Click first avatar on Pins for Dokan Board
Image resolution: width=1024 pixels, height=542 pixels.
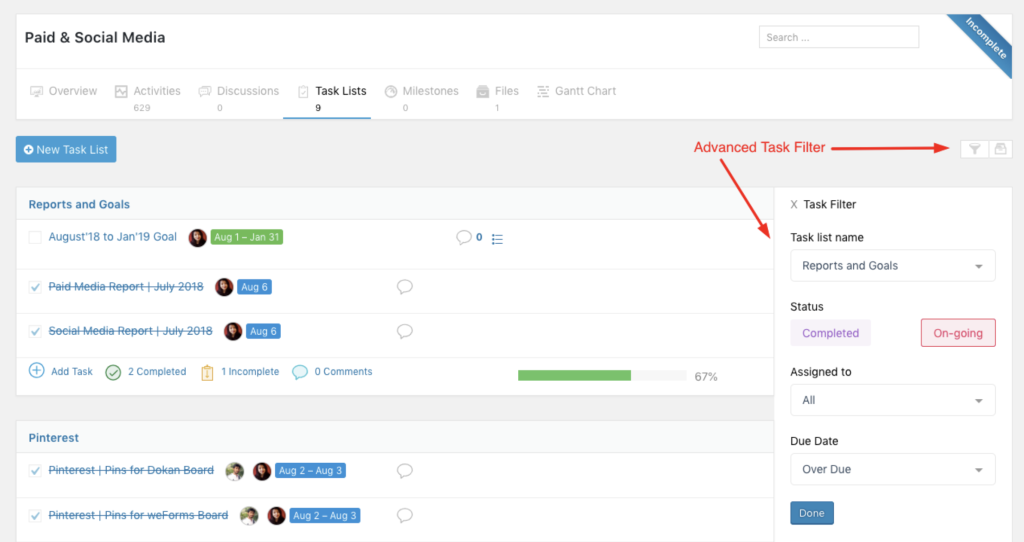[x=234, y=471]
